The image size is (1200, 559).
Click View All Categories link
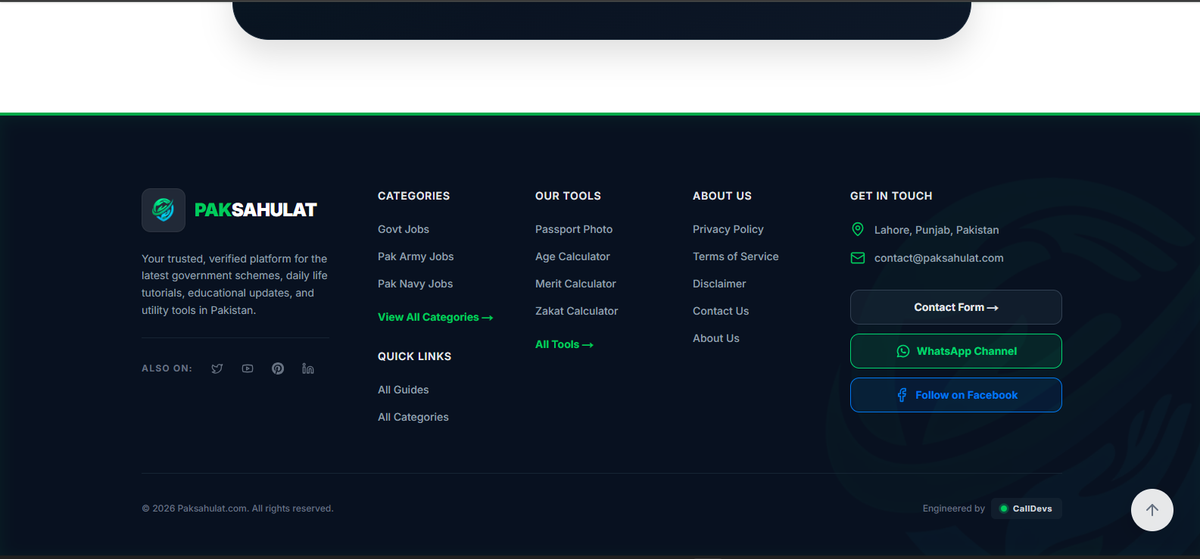coord(435,317)
